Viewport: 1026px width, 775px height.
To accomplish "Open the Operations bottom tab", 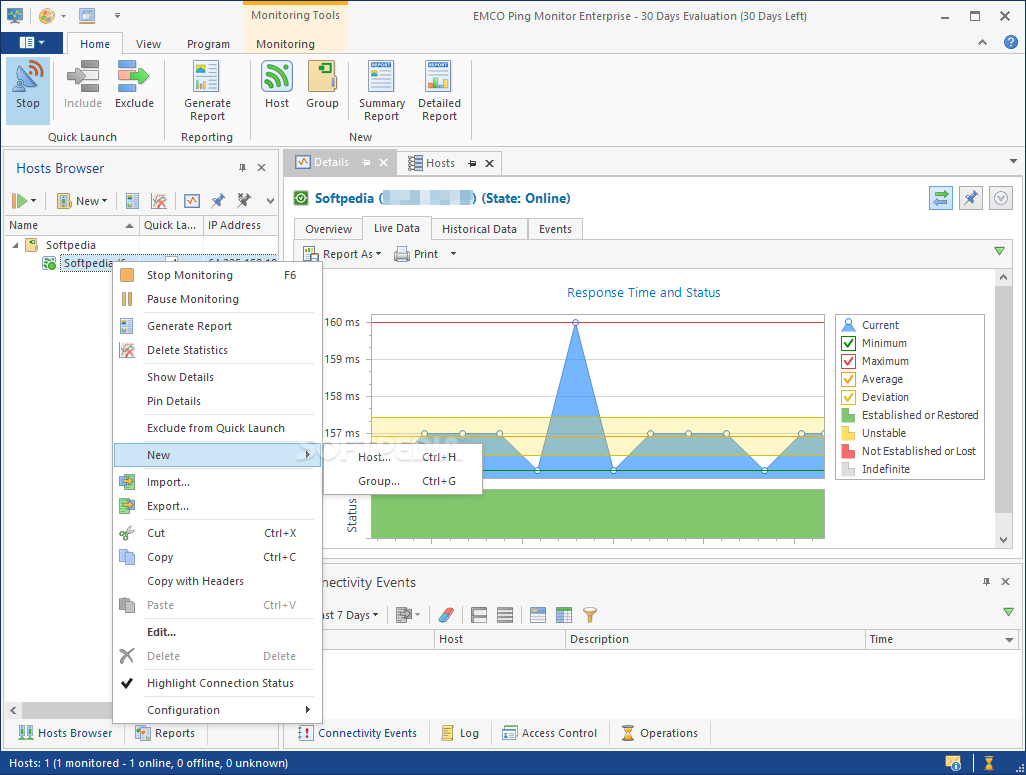I will click(660, 733).
